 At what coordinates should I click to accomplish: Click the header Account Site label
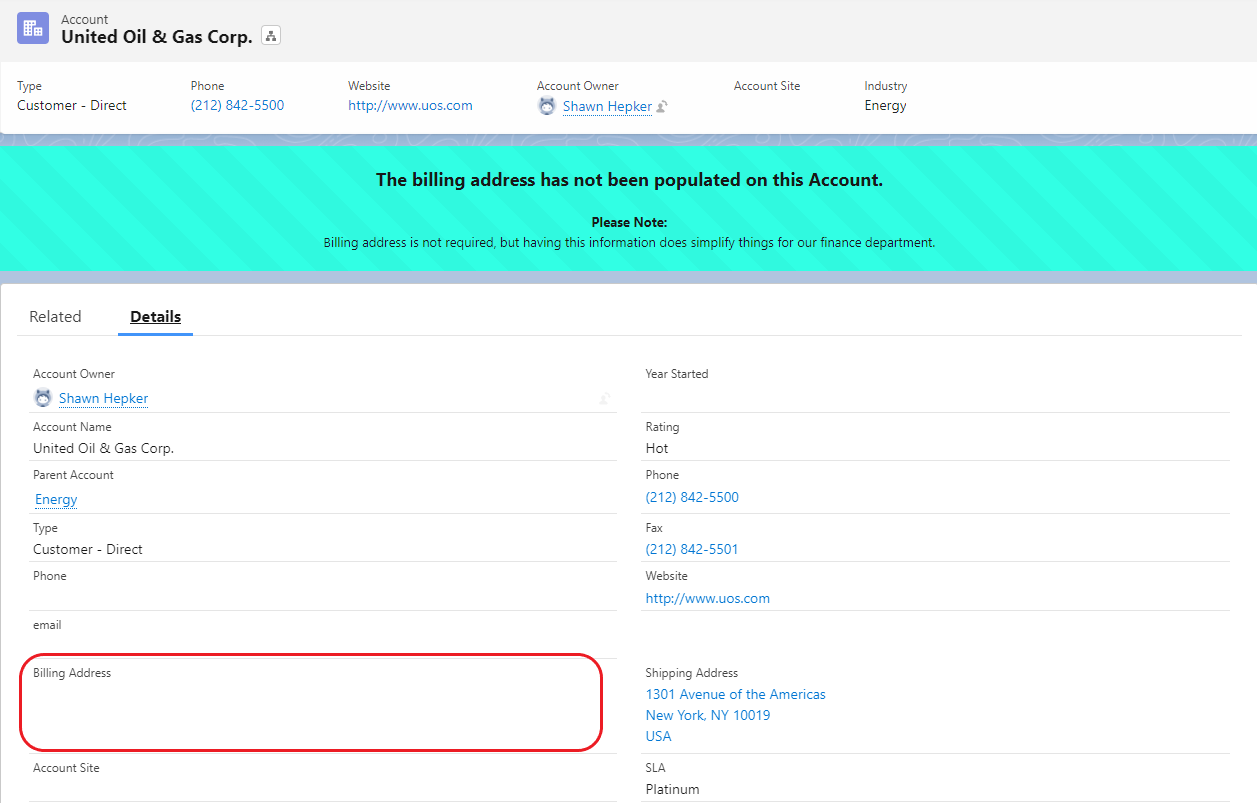pyautogui.click(x=767, y=86)
